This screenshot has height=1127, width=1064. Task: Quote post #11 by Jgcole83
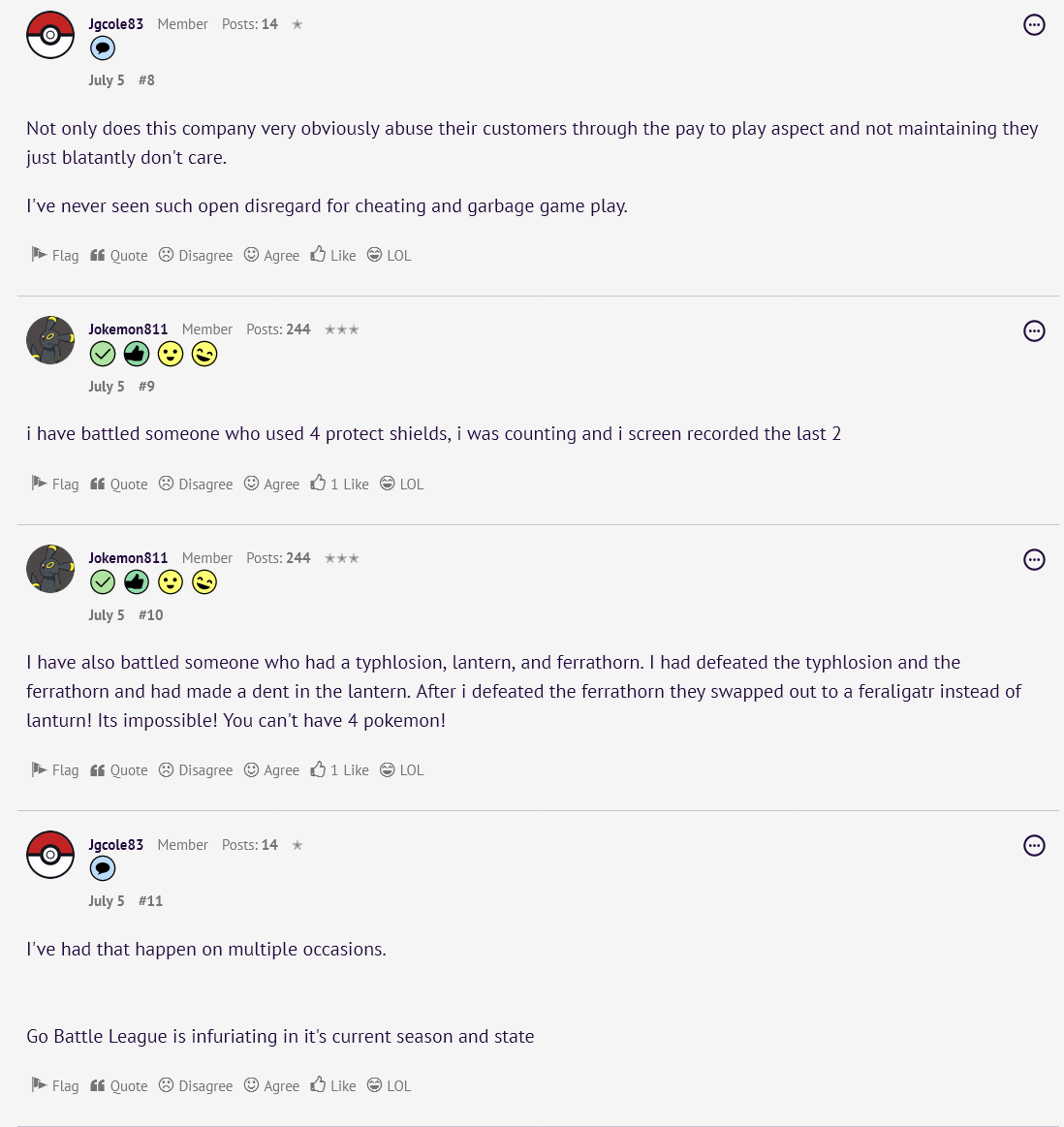[119, 1086]
